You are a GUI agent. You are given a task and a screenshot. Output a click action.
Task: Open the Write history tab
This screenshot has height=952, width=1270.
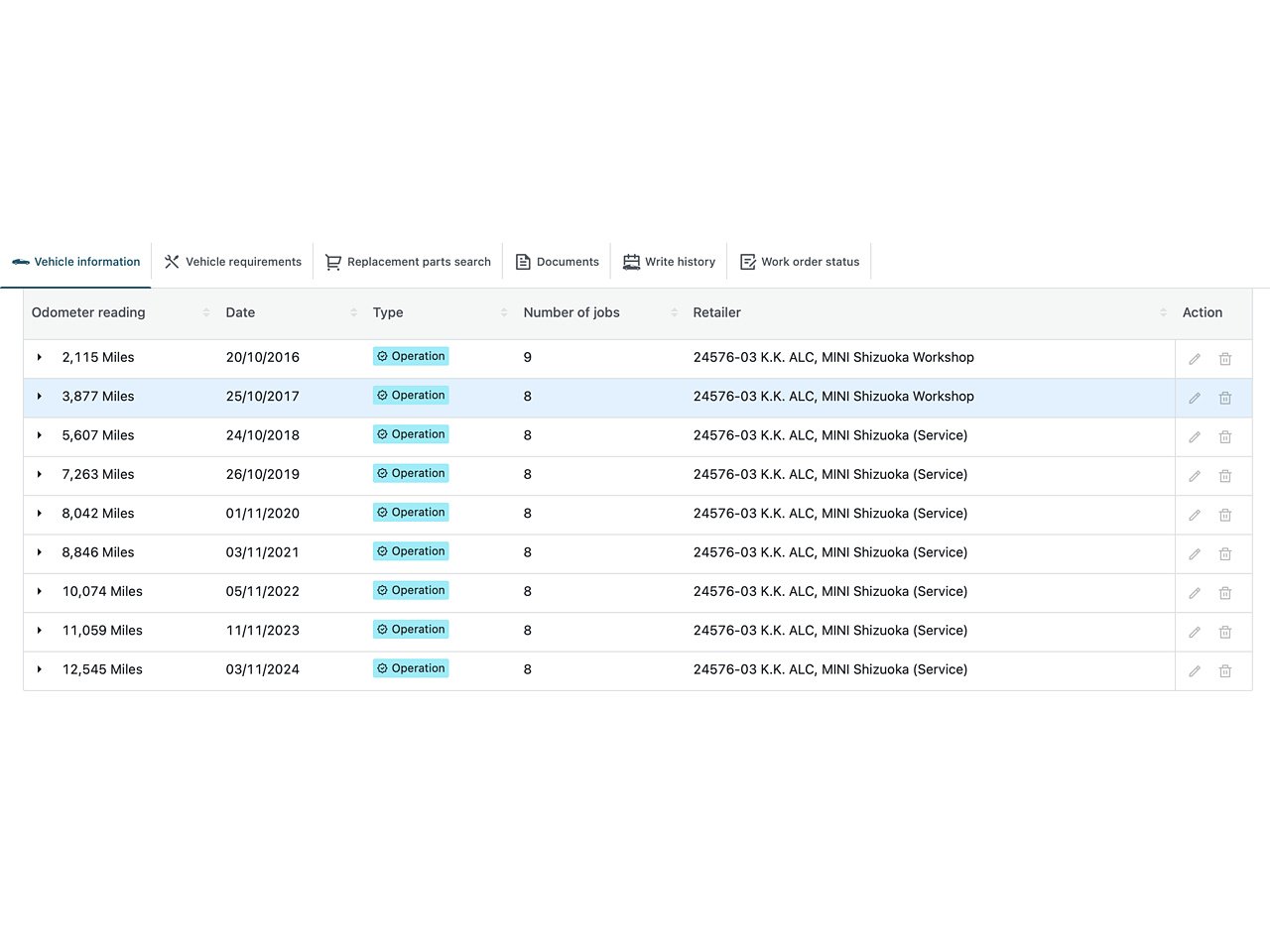point(669,262)
